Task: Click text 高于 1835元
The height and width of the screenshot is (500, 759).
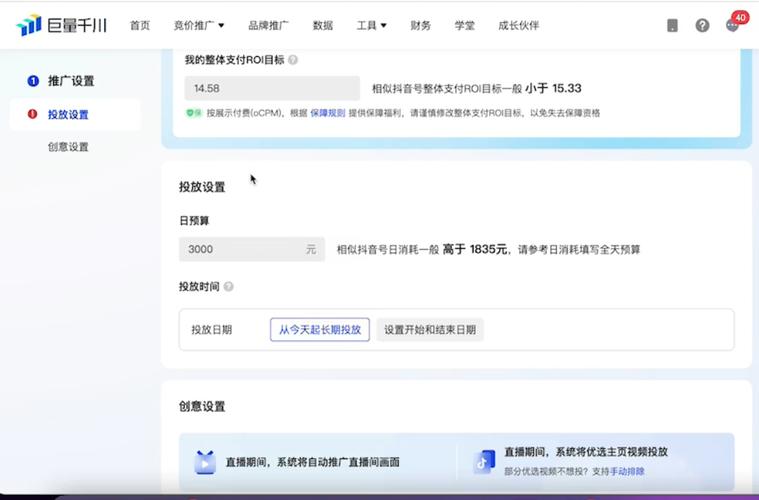Action: (475, 249)
